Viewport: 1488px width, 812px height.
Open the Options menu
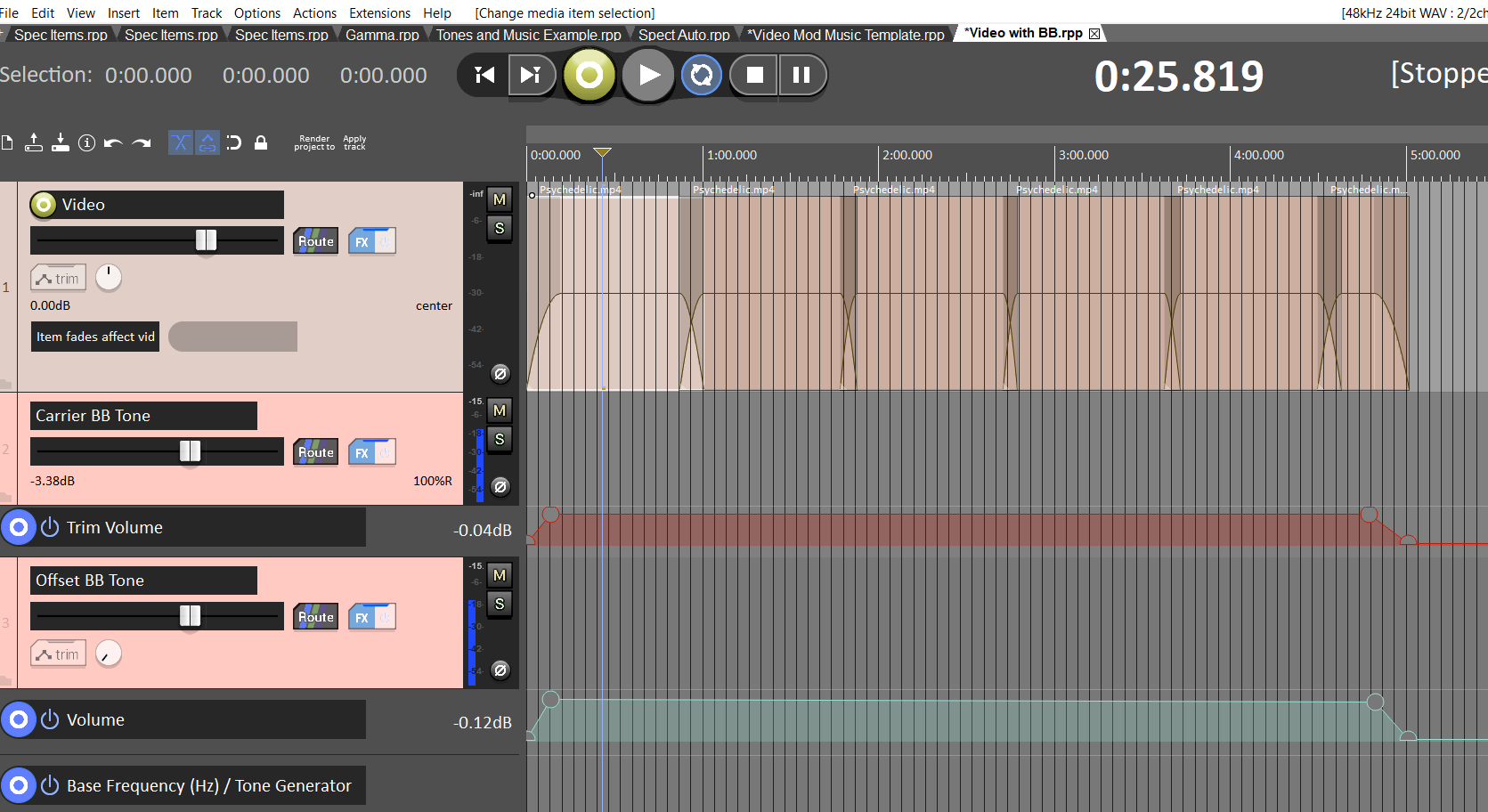point(256,12)
